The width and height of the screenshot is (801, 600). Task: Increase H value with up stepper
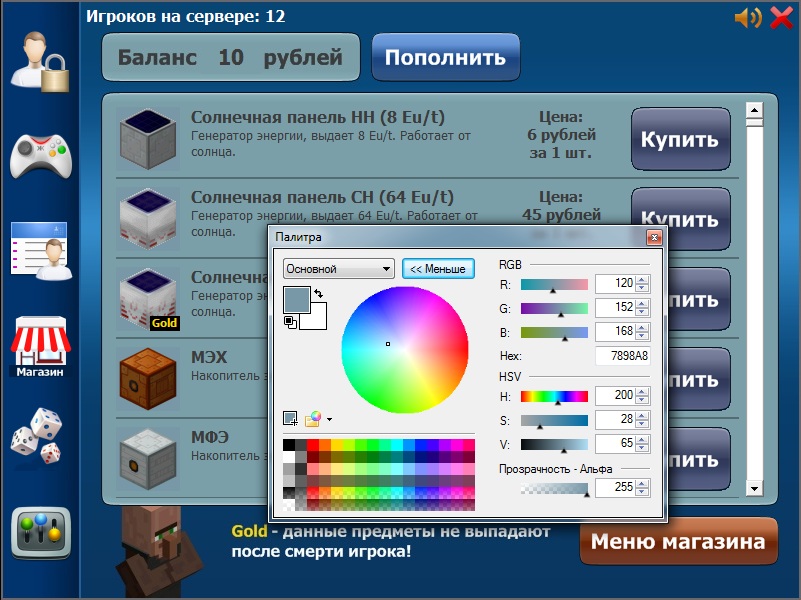pyautogui.click(x=643, y=391)
